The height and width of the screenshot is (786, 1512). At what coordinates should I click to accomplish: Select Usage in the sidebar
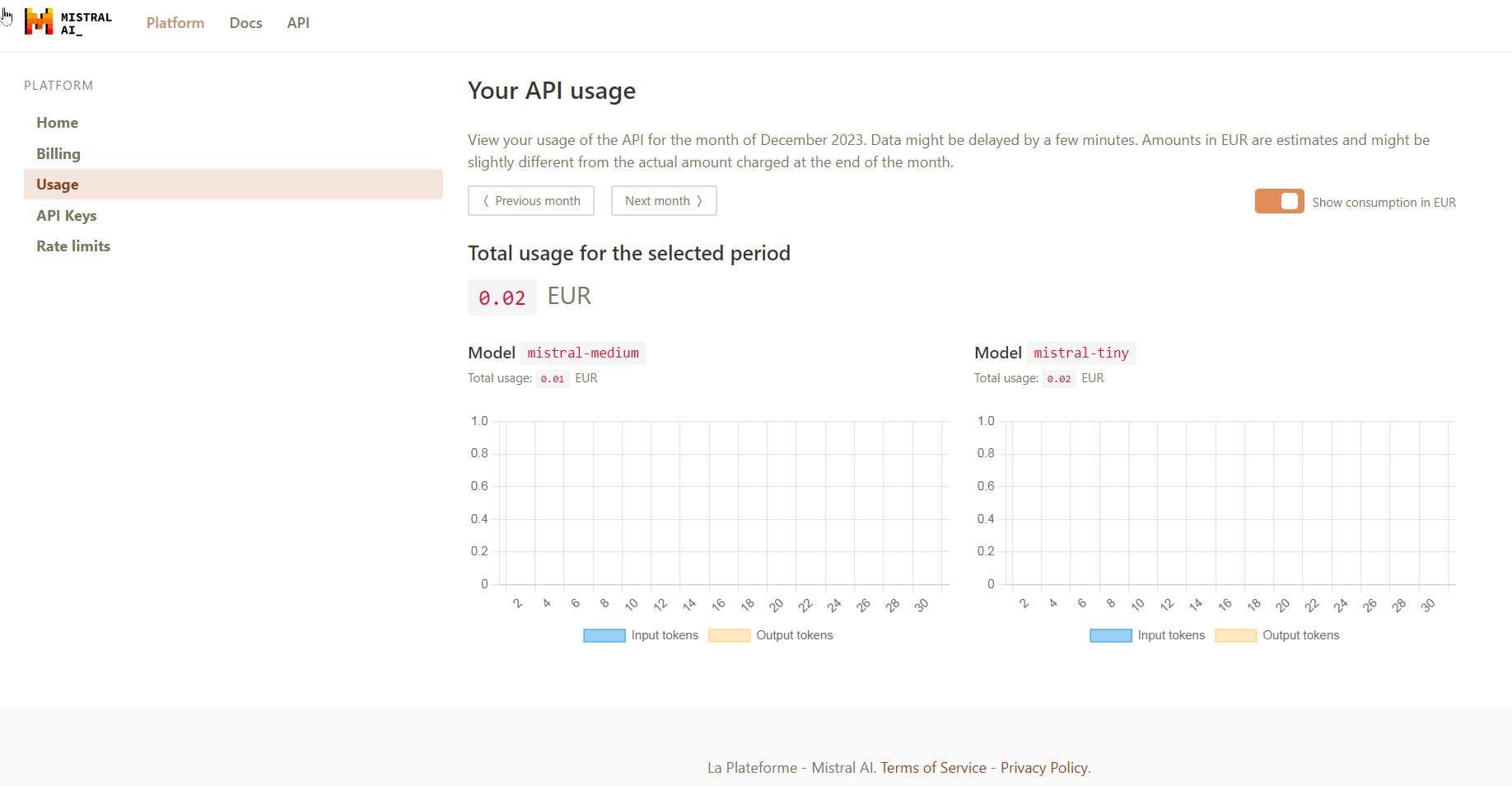click(x=58, y=185)
